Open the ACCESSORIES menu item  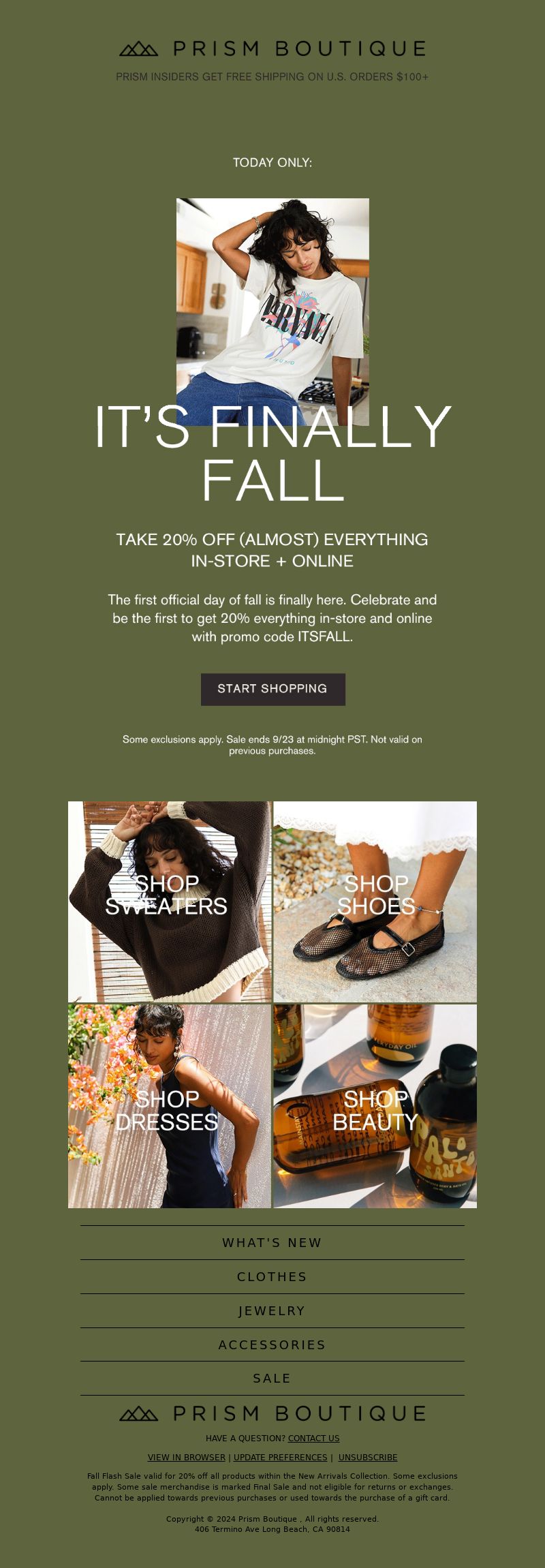(x=272, y=1344)
